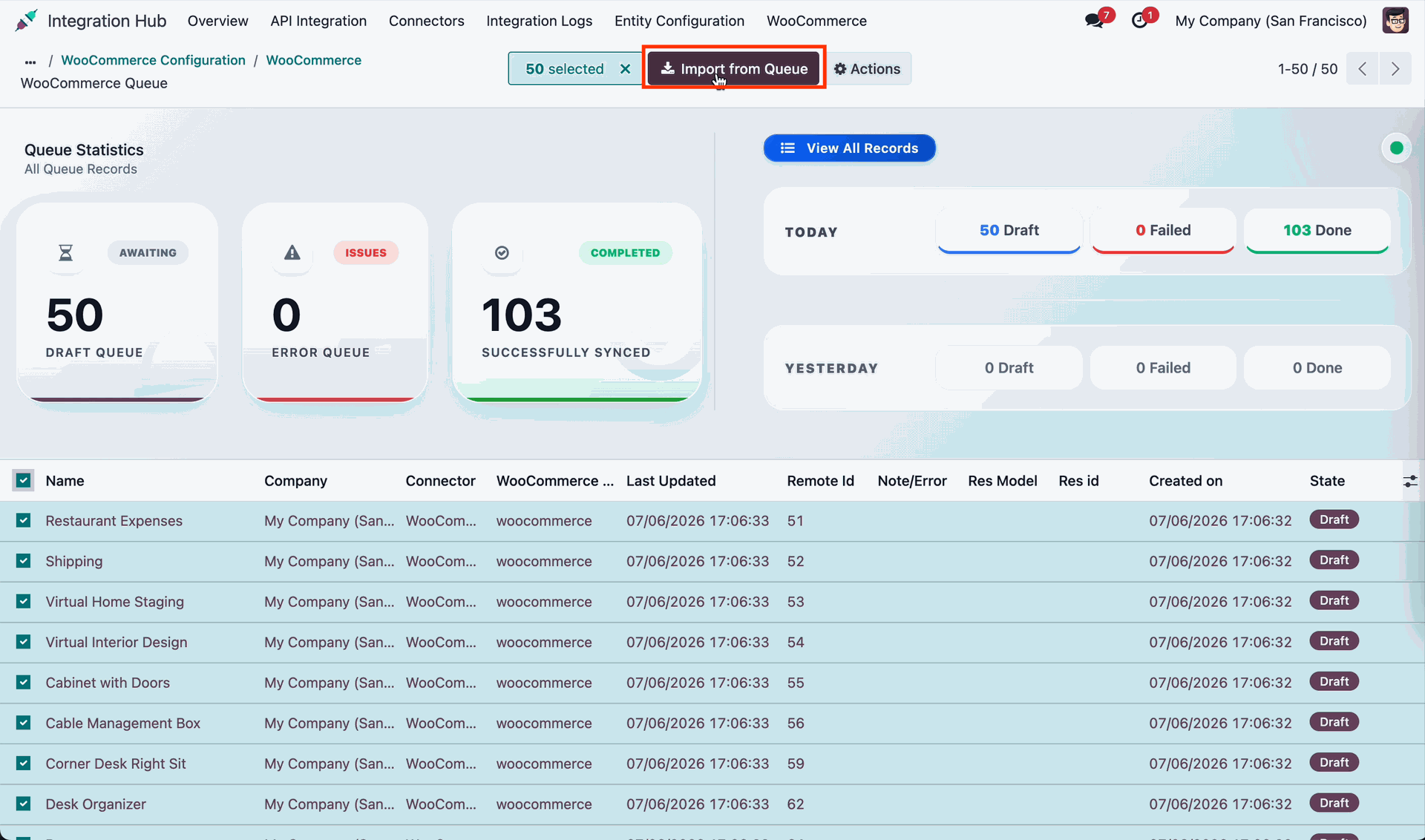Viewport: 1425px width, 840px height.
Task: Sort by Created on column header
Action: (x=1185, y=481)
